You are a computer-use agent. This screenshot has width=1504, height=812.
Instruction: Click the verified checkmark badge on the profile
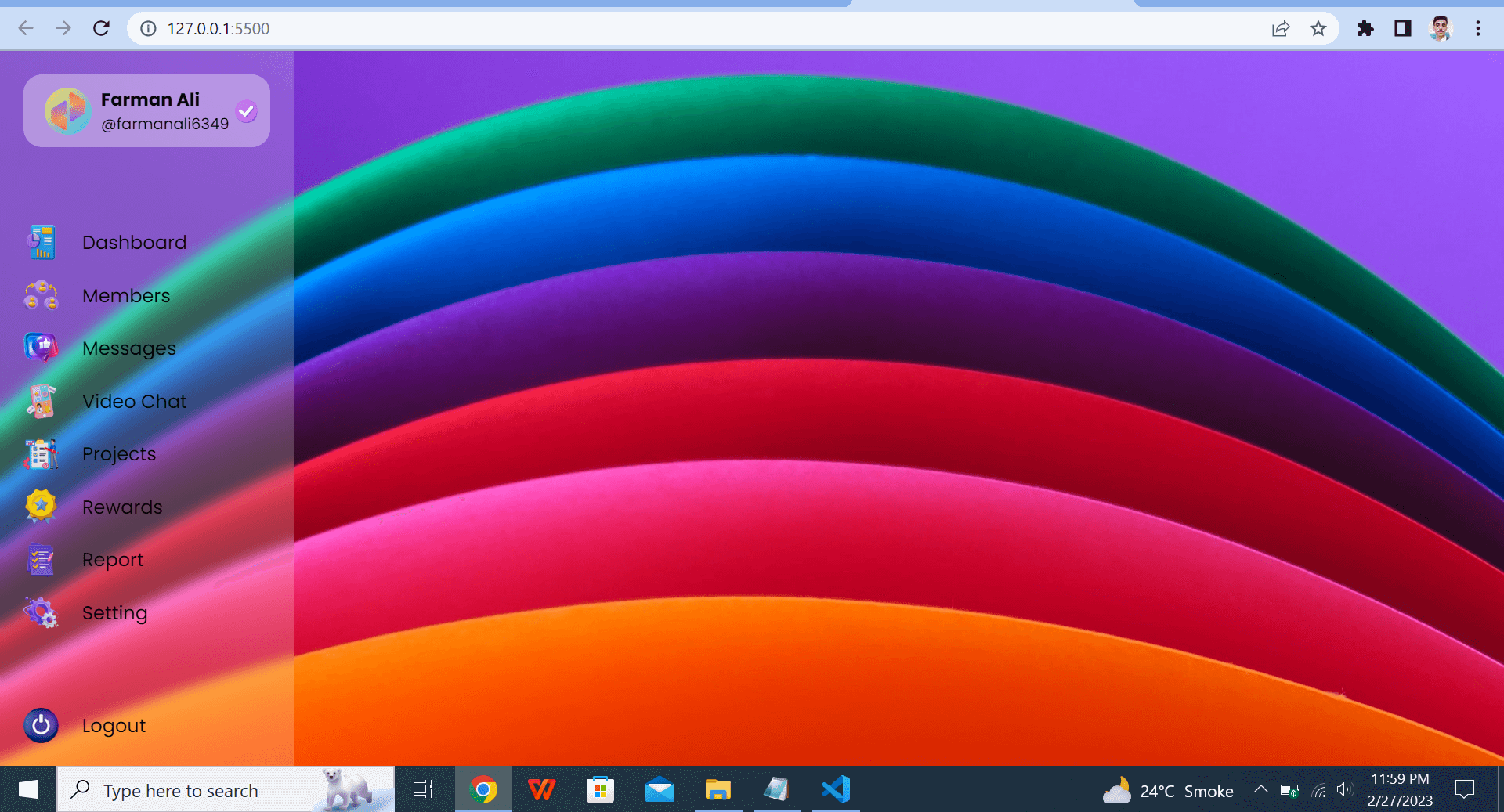click(247, 111)
